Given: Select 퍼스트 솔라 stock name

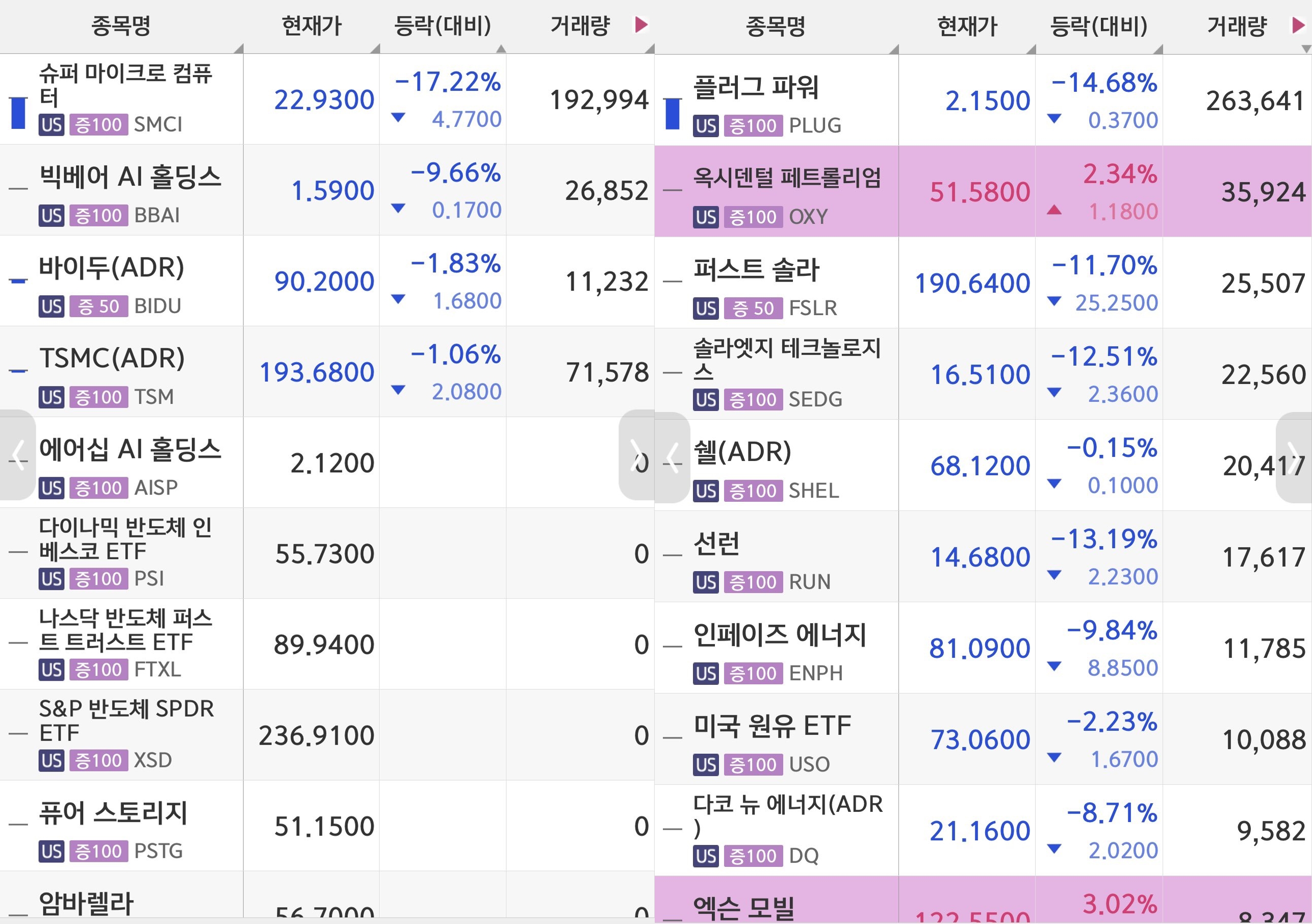Looking at the screenshot, I should click(x=756, y=270).
